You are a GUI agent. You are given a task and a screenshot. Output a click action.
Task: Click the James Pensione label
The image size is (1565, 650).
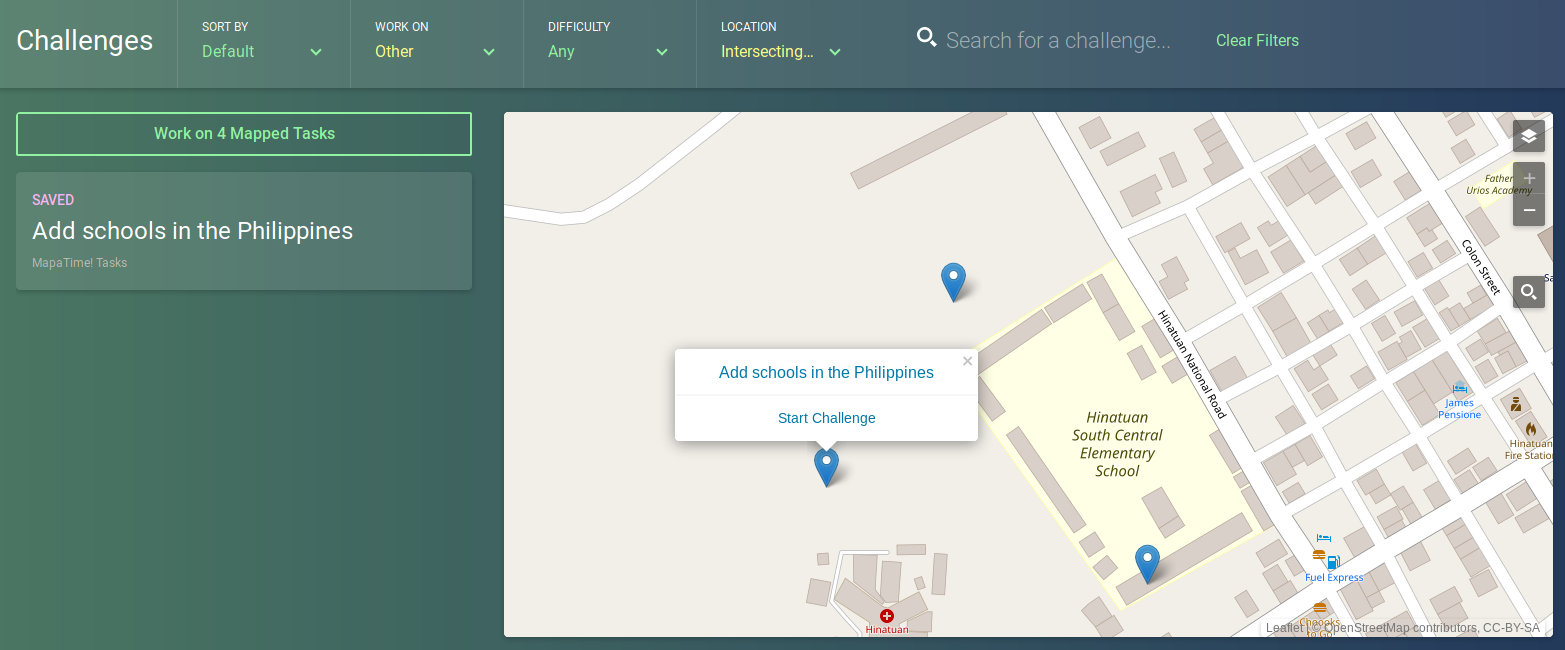pos(1459,408)
